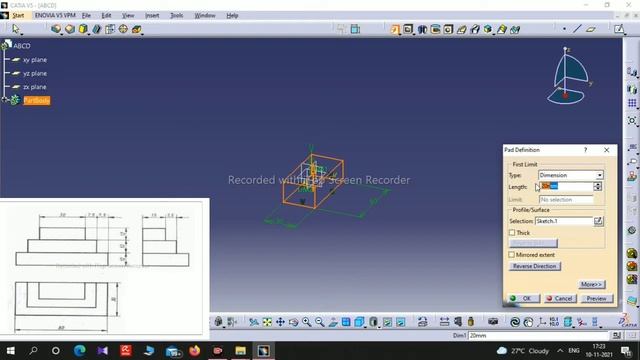Screen dimensions: 640x360
Task: Select the xy plane in the tree
Action: pos(35,60)
